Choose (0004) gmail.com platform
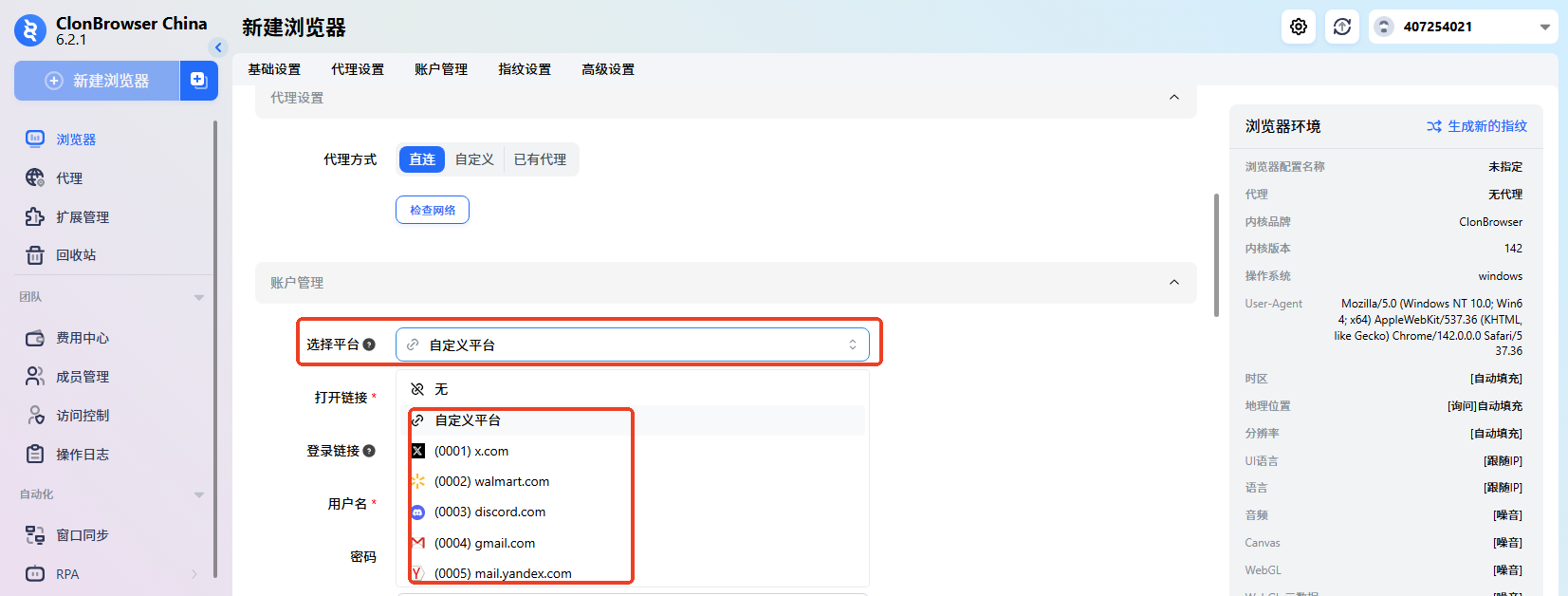 pos(633,543)
